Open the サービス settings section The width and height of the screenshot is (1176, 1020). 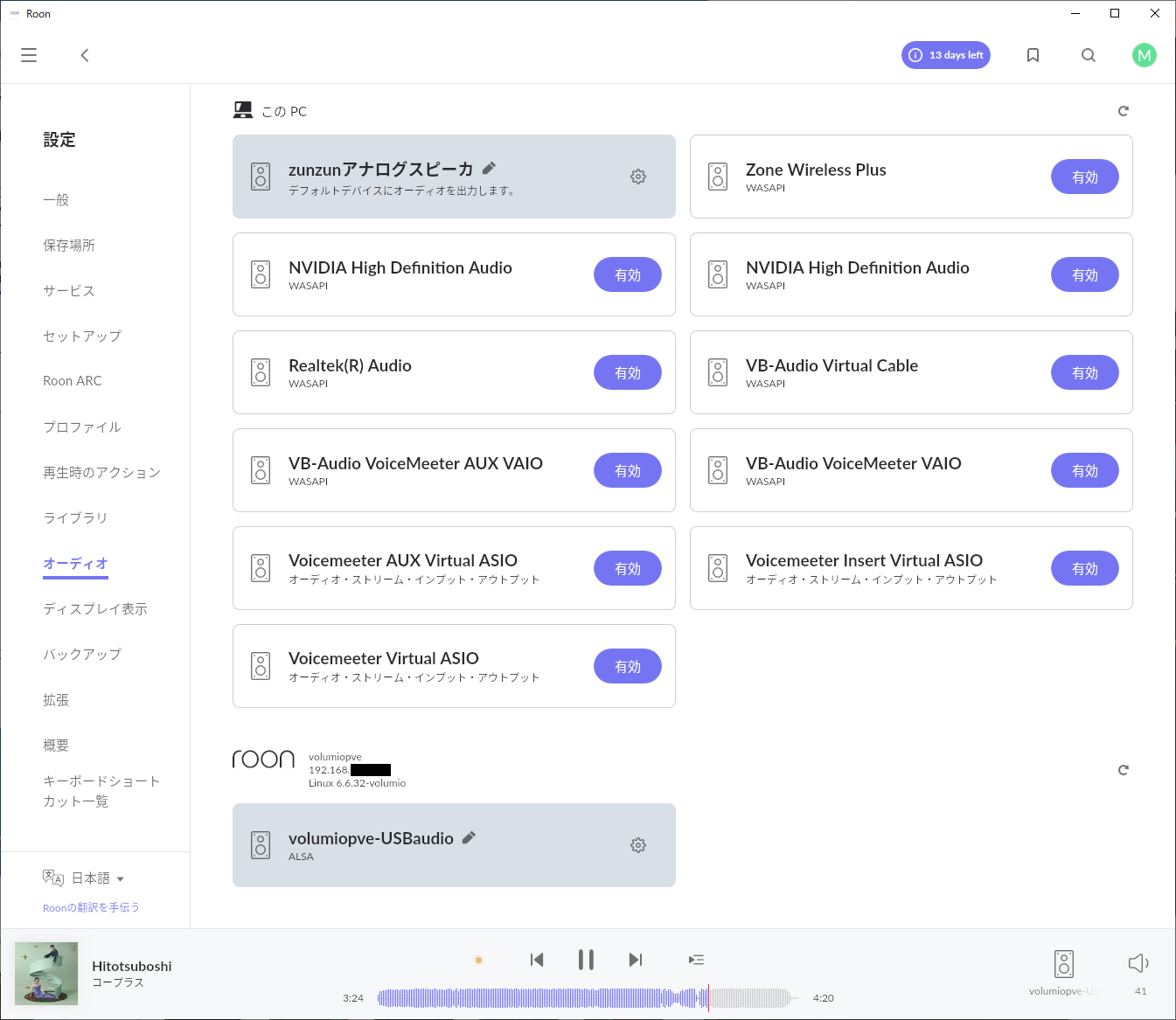click(69, 290)
